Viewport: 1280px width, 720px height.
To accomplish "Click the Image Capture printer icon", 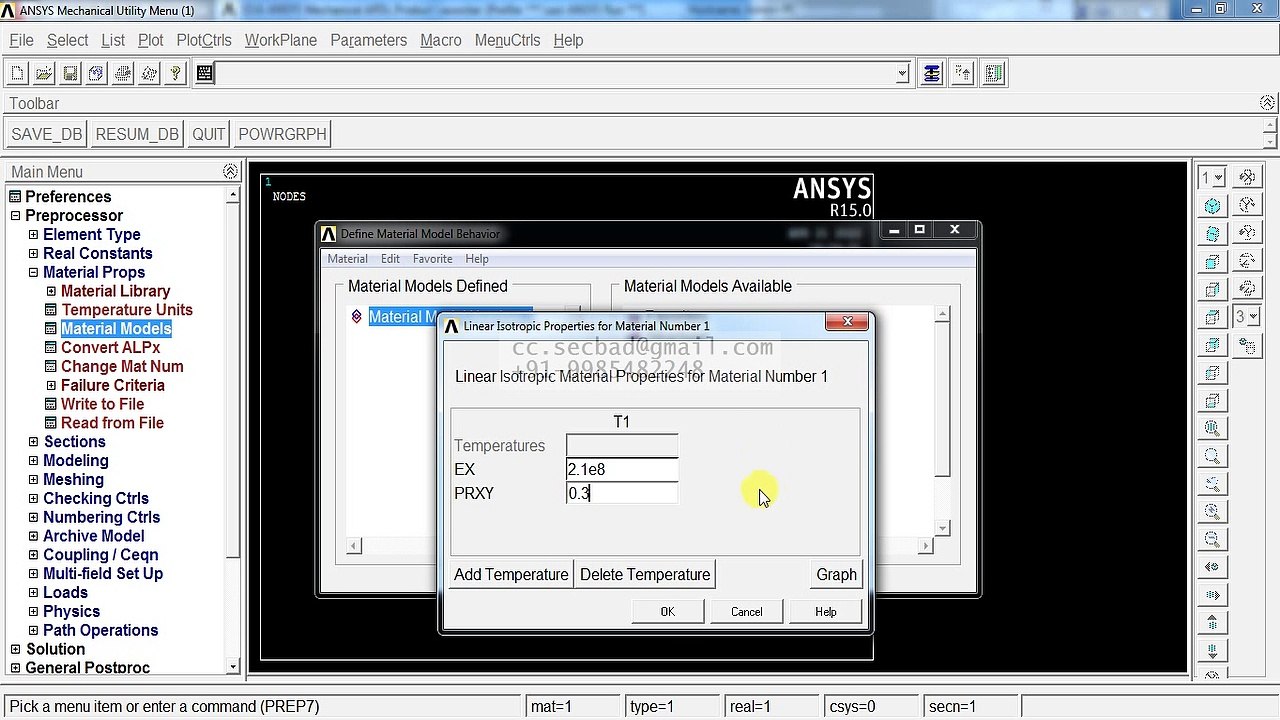I will tap(122, 73).
